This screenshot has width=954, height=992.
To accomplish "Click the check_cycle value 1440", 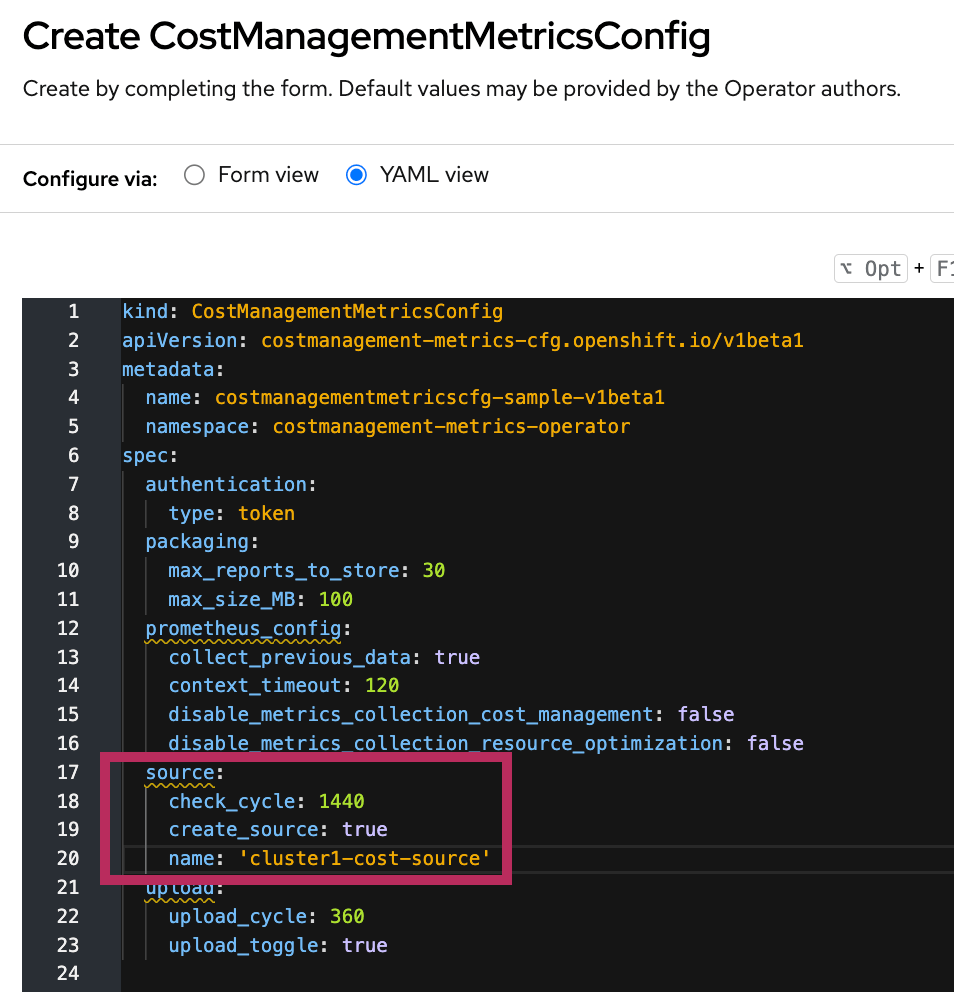I will pos(341,801).
